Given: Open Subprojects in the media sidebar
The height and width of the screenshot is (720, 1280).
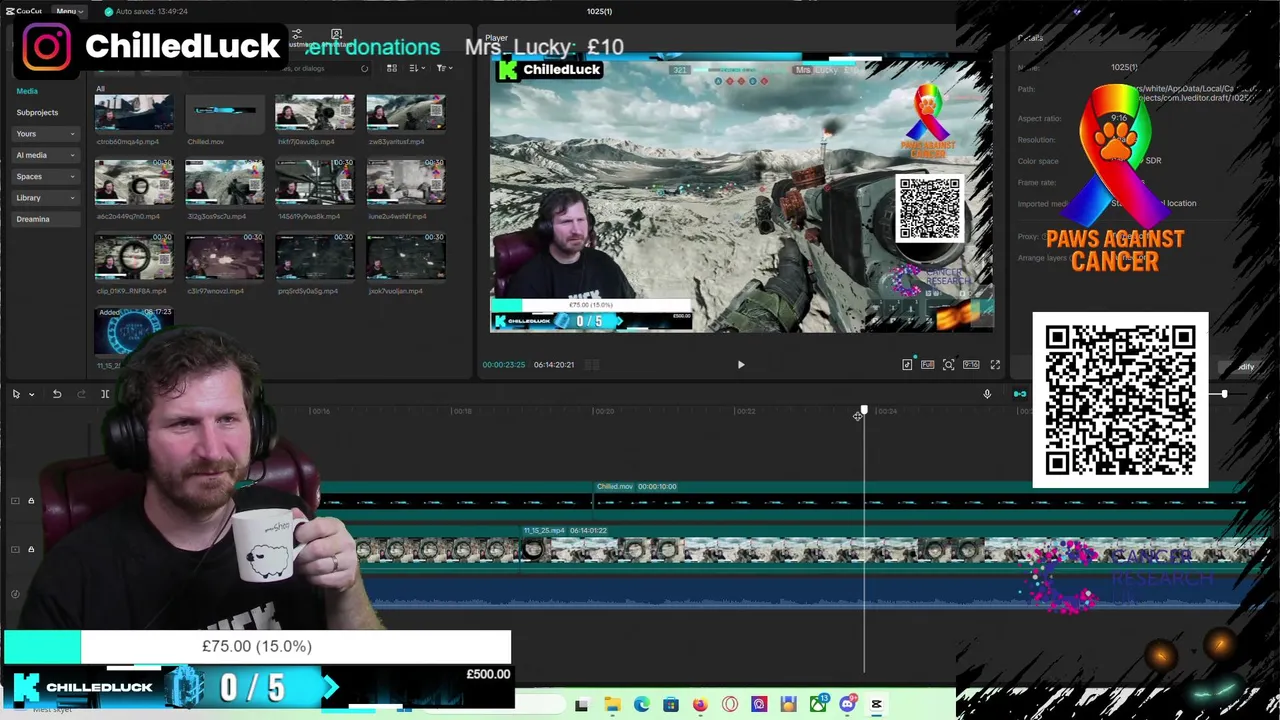Looking at the screenshot, I should point(37,112).
